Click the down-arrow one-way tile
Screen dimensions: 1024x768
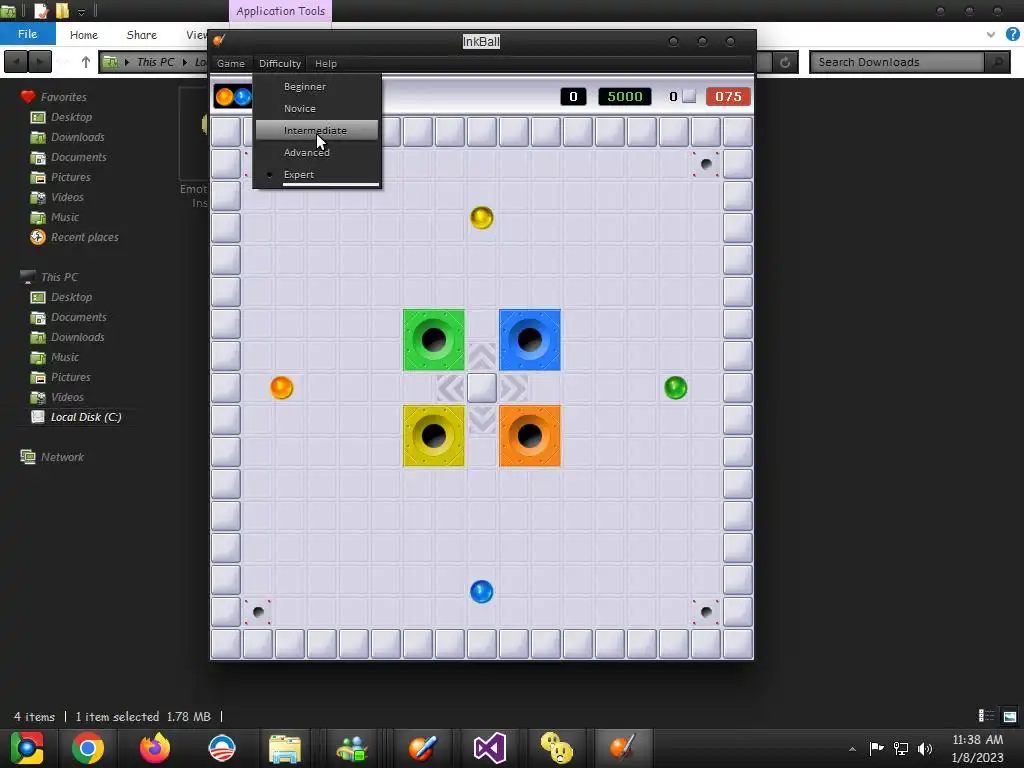[x=482, y=420]
